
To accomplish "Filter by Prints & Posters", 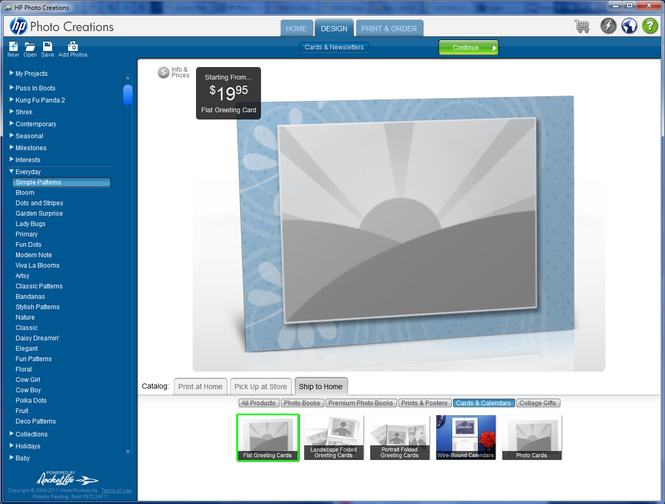I will [424, 403].
